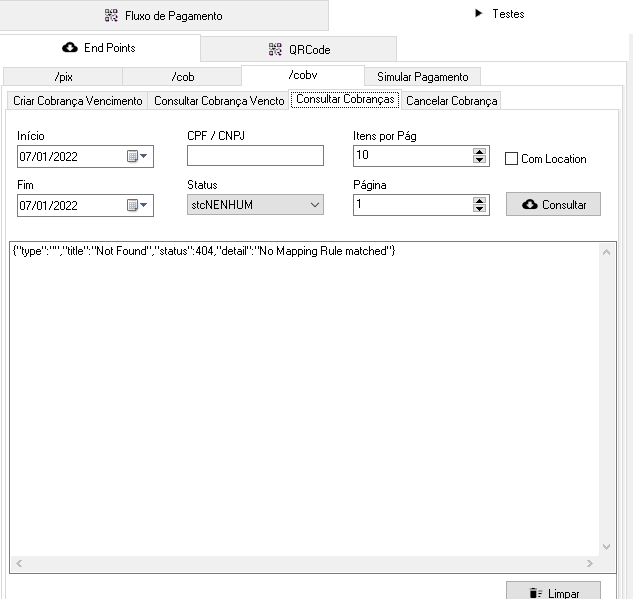Decrease Itens por Pág with down arrow

coord(479,160)
